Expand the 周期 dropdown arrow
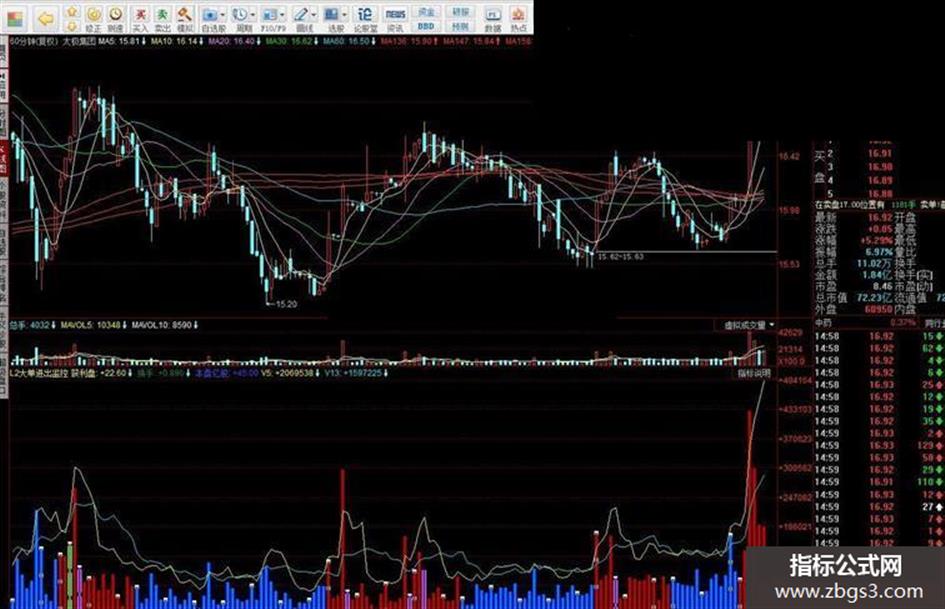This screenshot has height=609, width=945. point(253,14)
